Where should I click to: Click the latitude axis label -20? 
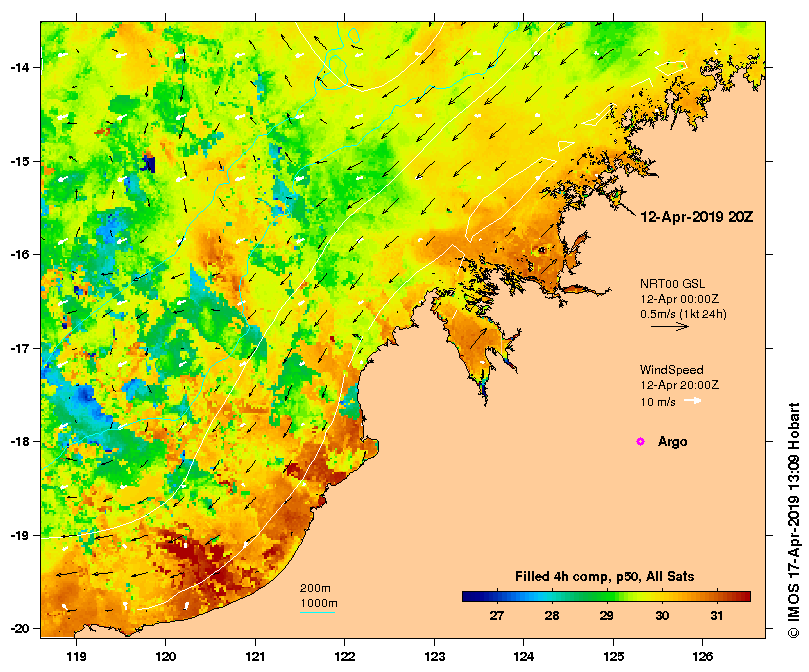19,629
